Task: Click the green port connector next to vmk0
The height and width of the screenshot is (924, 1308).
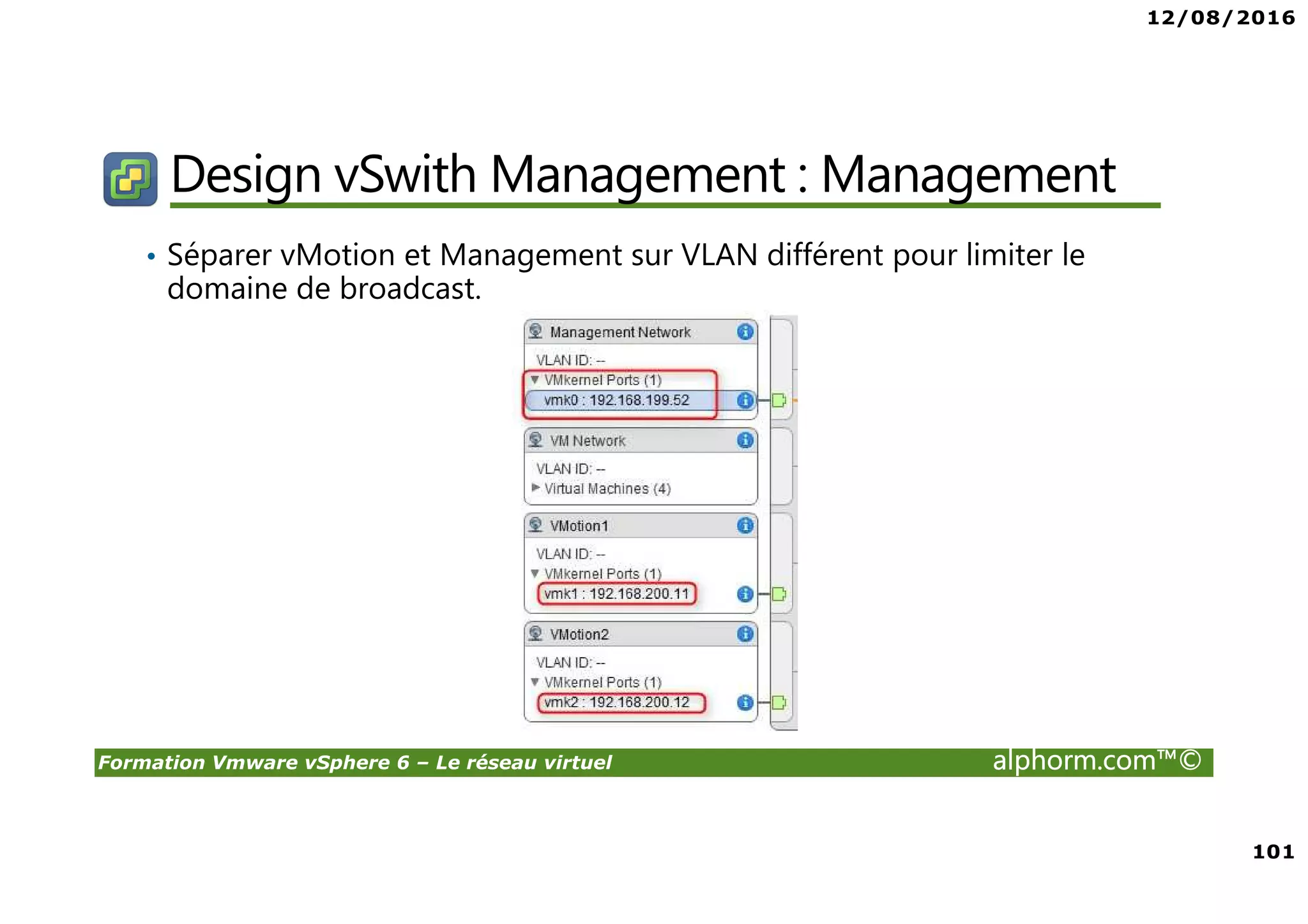Action: (779, 400)
